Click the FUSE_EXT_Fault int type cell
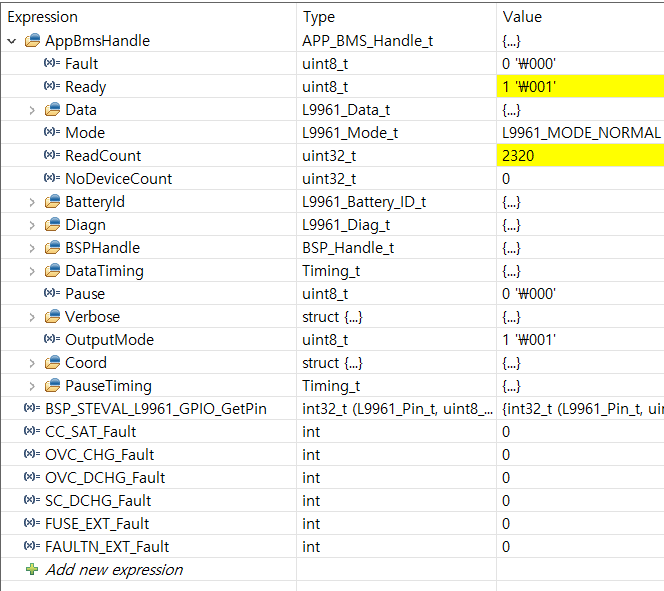This screenshot has width=664, height=591. pyautogui.click(x=311, y=524)
